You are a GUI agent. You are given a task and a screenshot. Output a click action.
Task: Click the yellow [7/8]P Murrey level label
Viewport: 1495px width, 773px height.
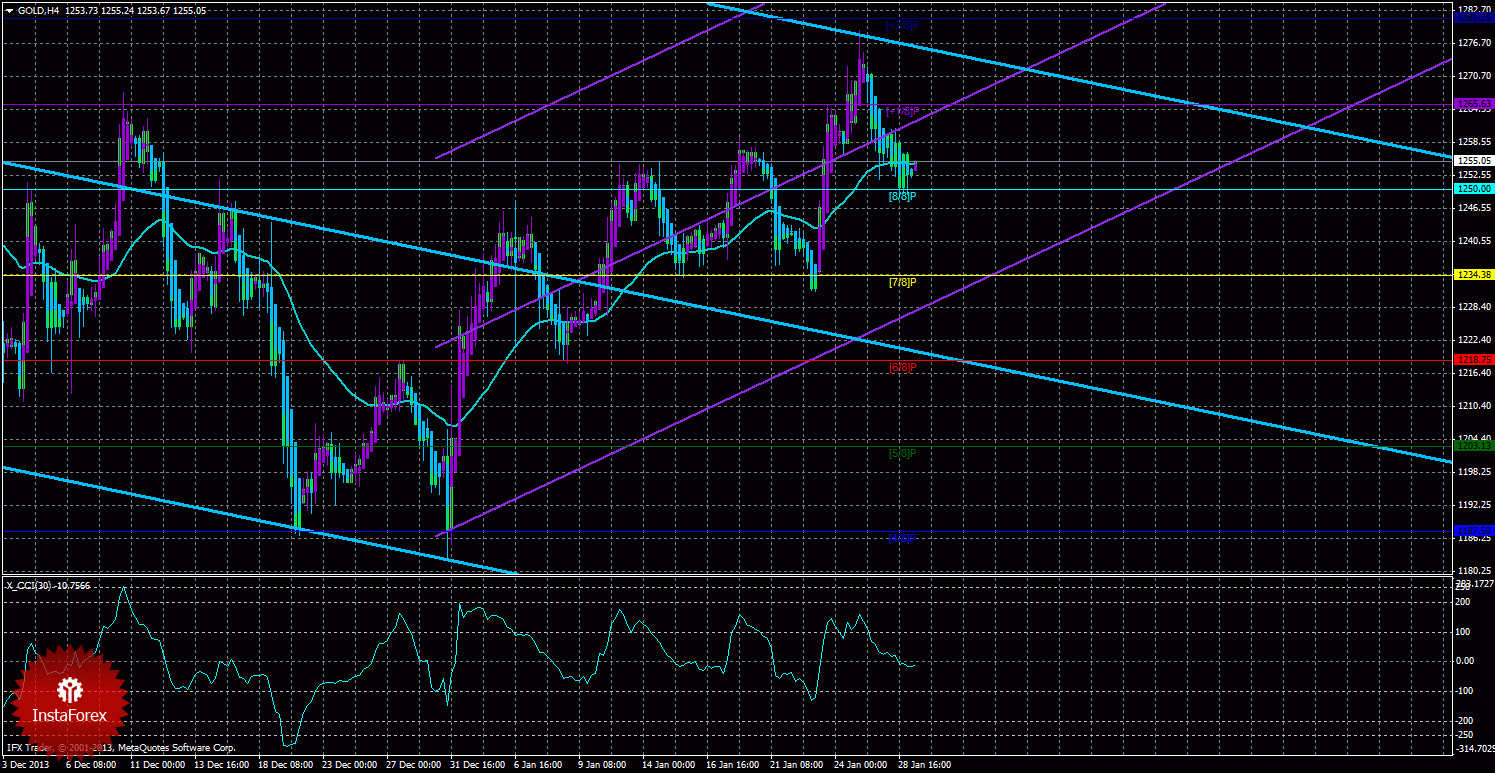click(903, 282)
